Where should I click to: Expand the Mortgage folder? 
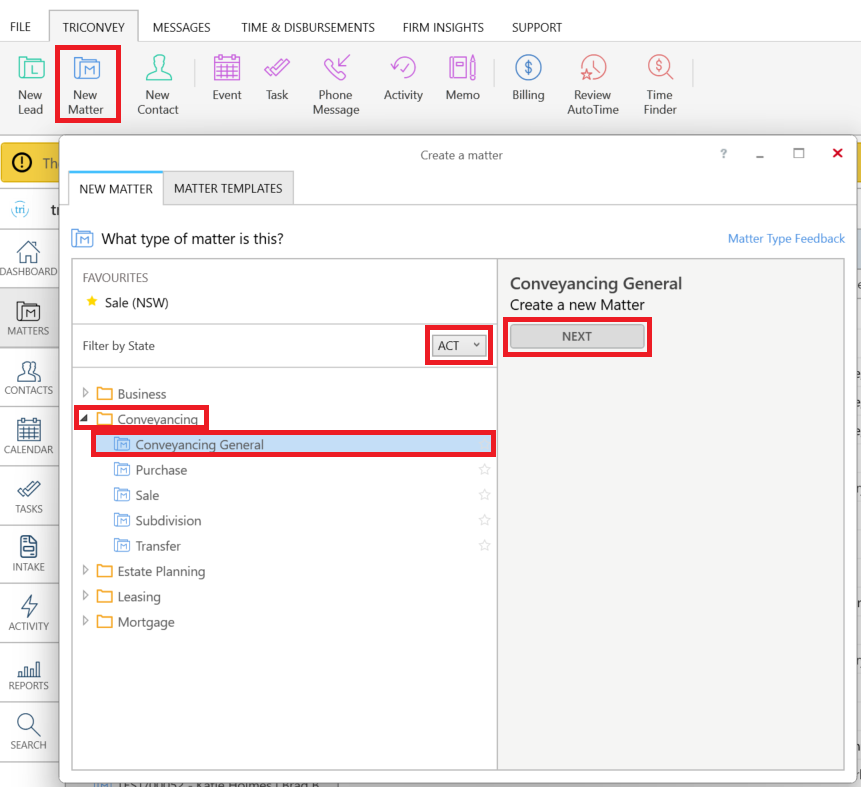(x=86, y=621)
